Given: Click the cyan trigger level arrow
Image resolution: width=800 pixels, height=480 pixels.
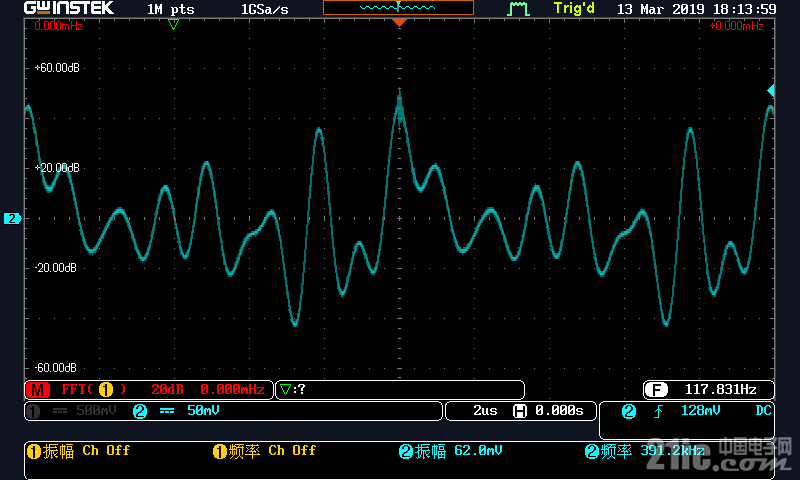Looking at the screenshot, I should click(771, 91).
